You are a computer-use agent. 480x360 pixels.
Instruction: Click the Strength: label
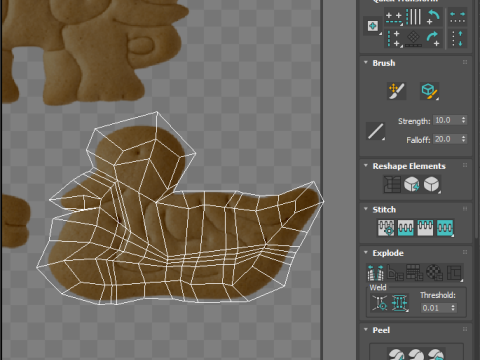coord(414,121)
